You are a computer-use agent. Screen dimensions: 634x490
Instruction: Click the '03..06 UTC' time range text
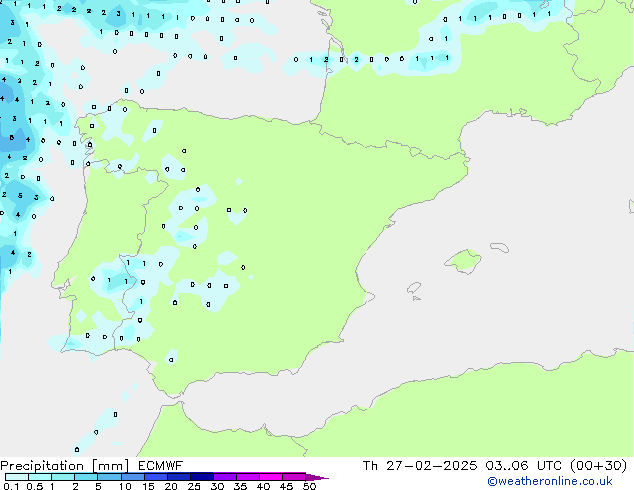pos(524,466)
